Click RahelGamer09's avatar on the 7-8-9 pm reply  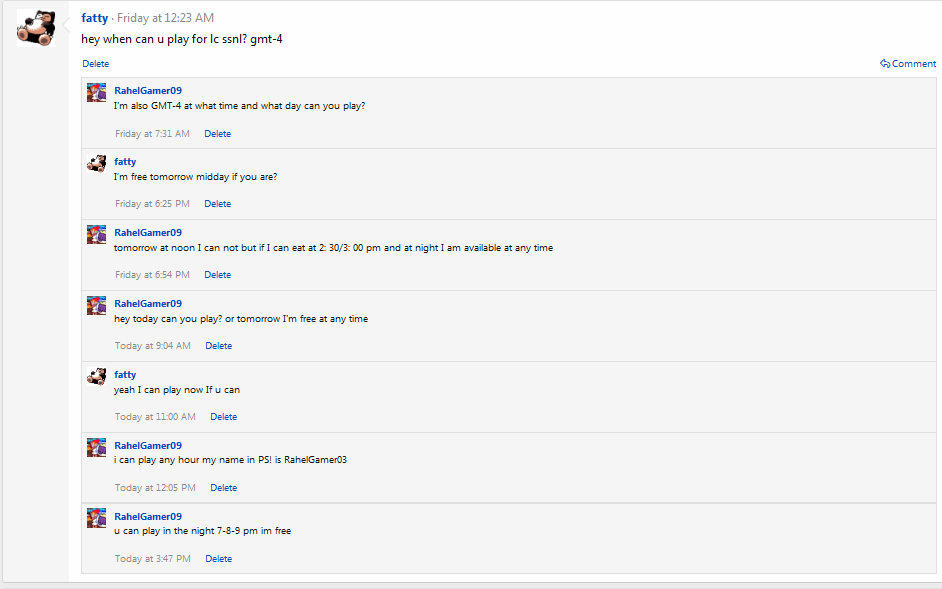(x=97, y=519)
